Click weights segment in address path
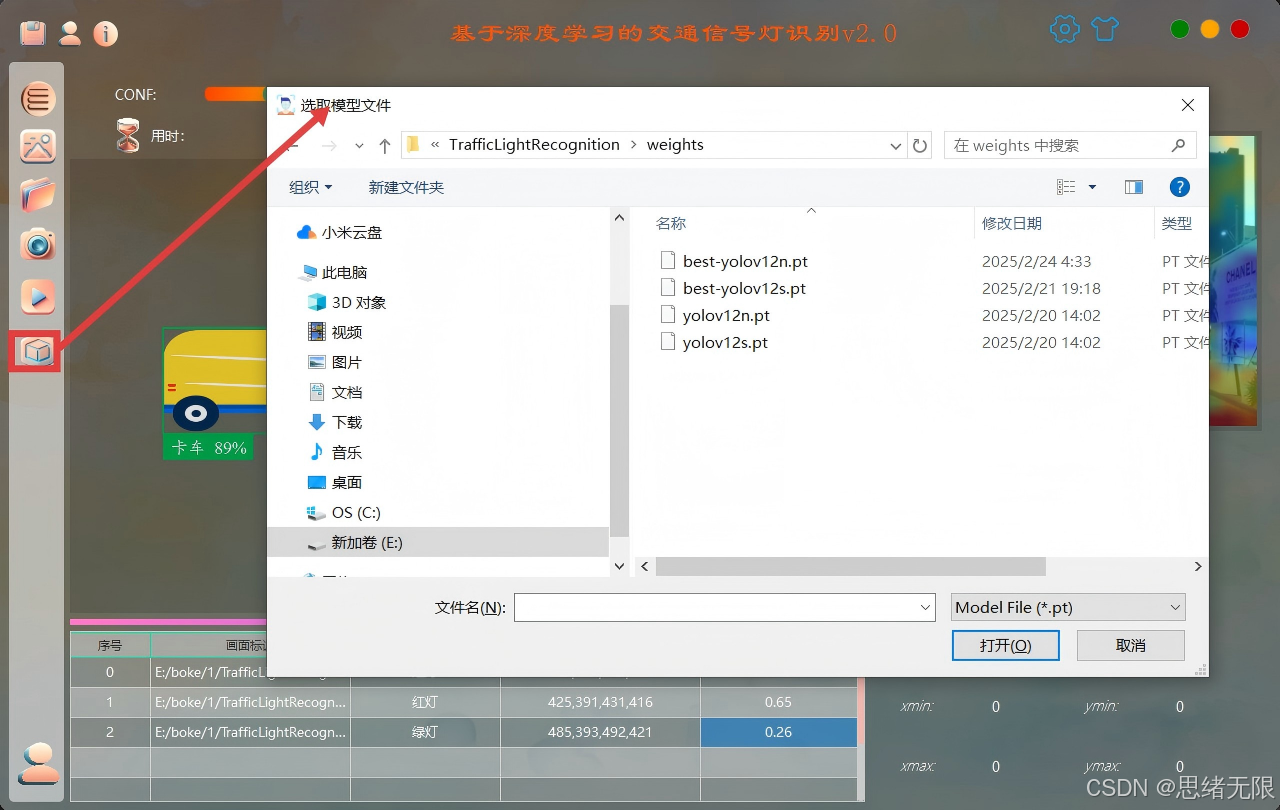The height and width of the screenshot is (810, 1280). (675, 145)
